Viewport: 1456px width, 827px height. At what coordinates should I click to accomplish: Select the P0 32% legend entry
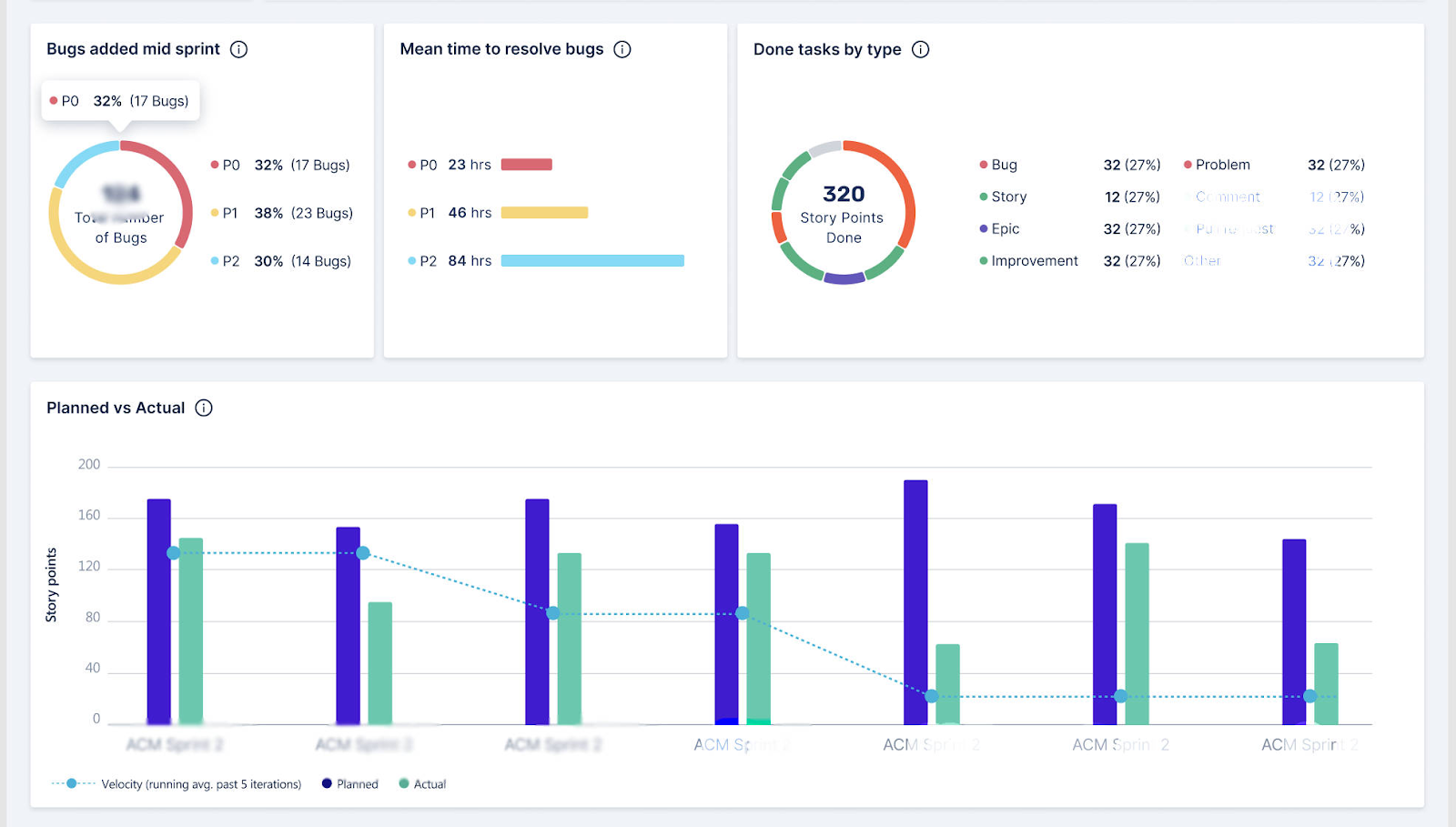[280, 166]
